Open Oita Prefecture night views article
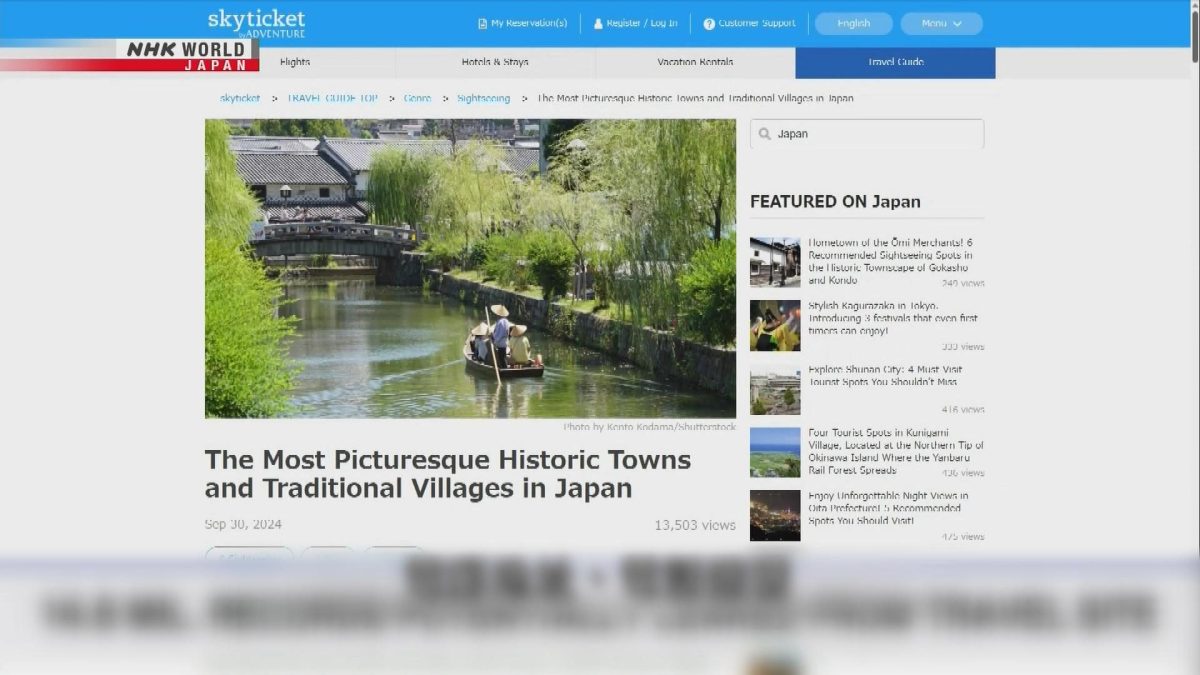The image size is (1200, 675). click(888, 508)
